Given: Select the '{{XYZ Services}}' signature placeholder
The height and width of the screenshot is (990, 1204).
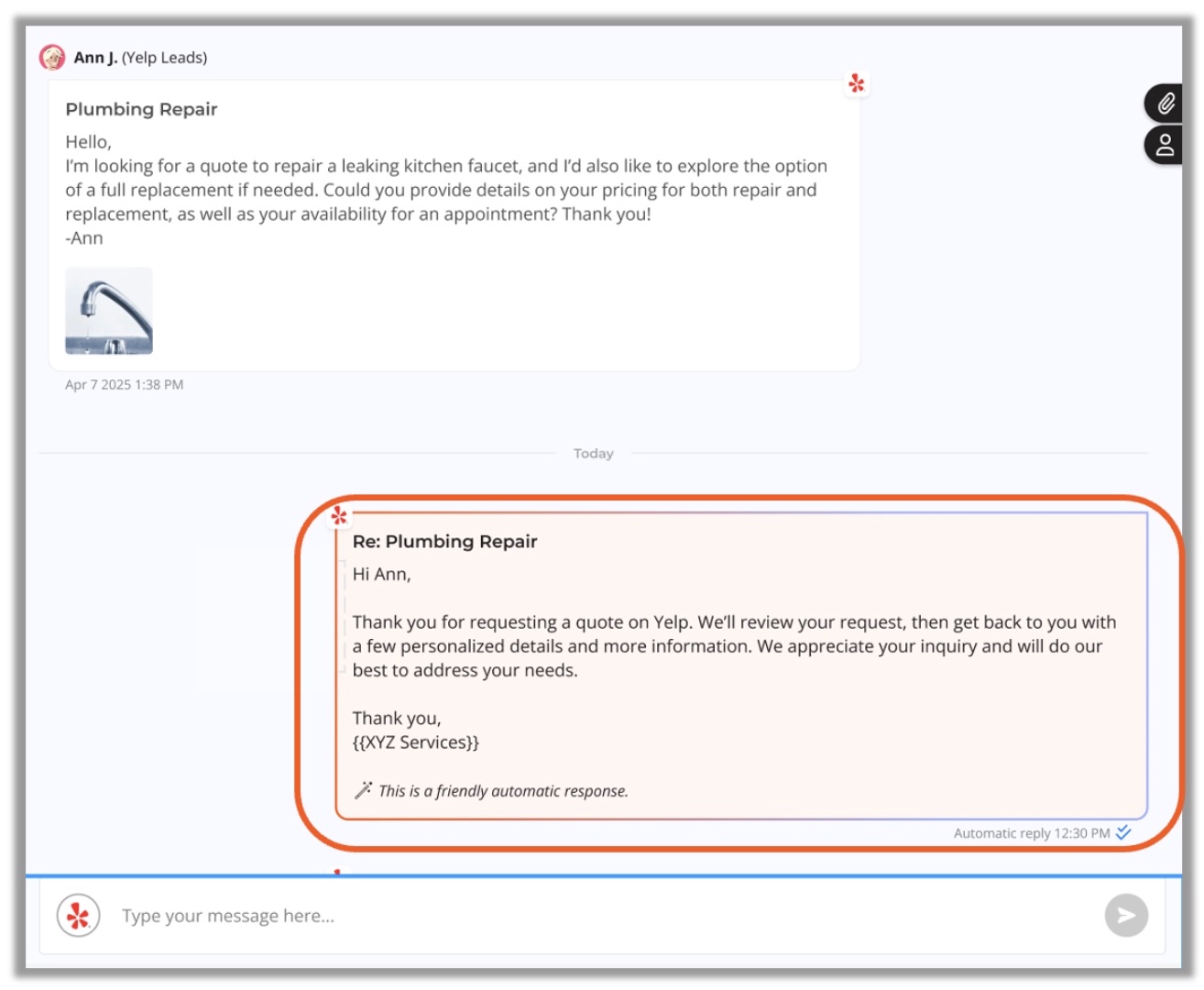Looking at the screenshot, I should [x=415, y=742].
